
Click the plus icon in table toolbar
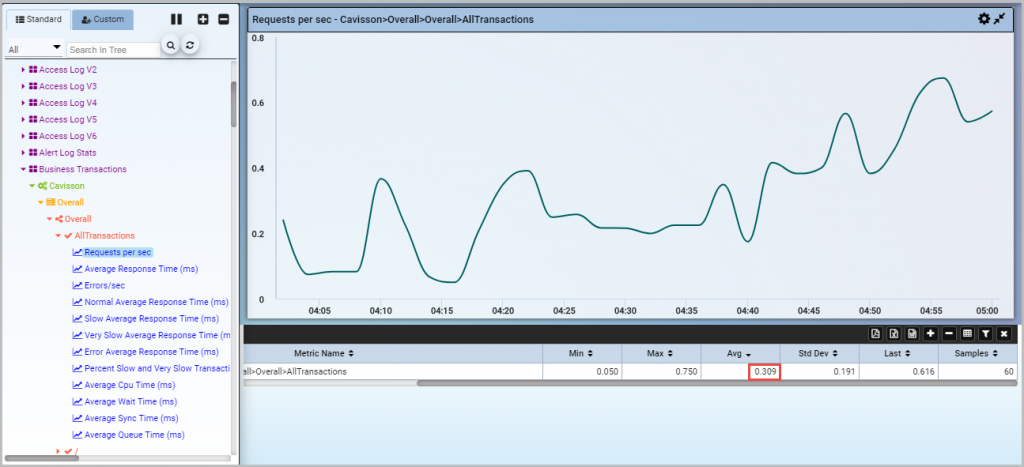click(931, 334)
